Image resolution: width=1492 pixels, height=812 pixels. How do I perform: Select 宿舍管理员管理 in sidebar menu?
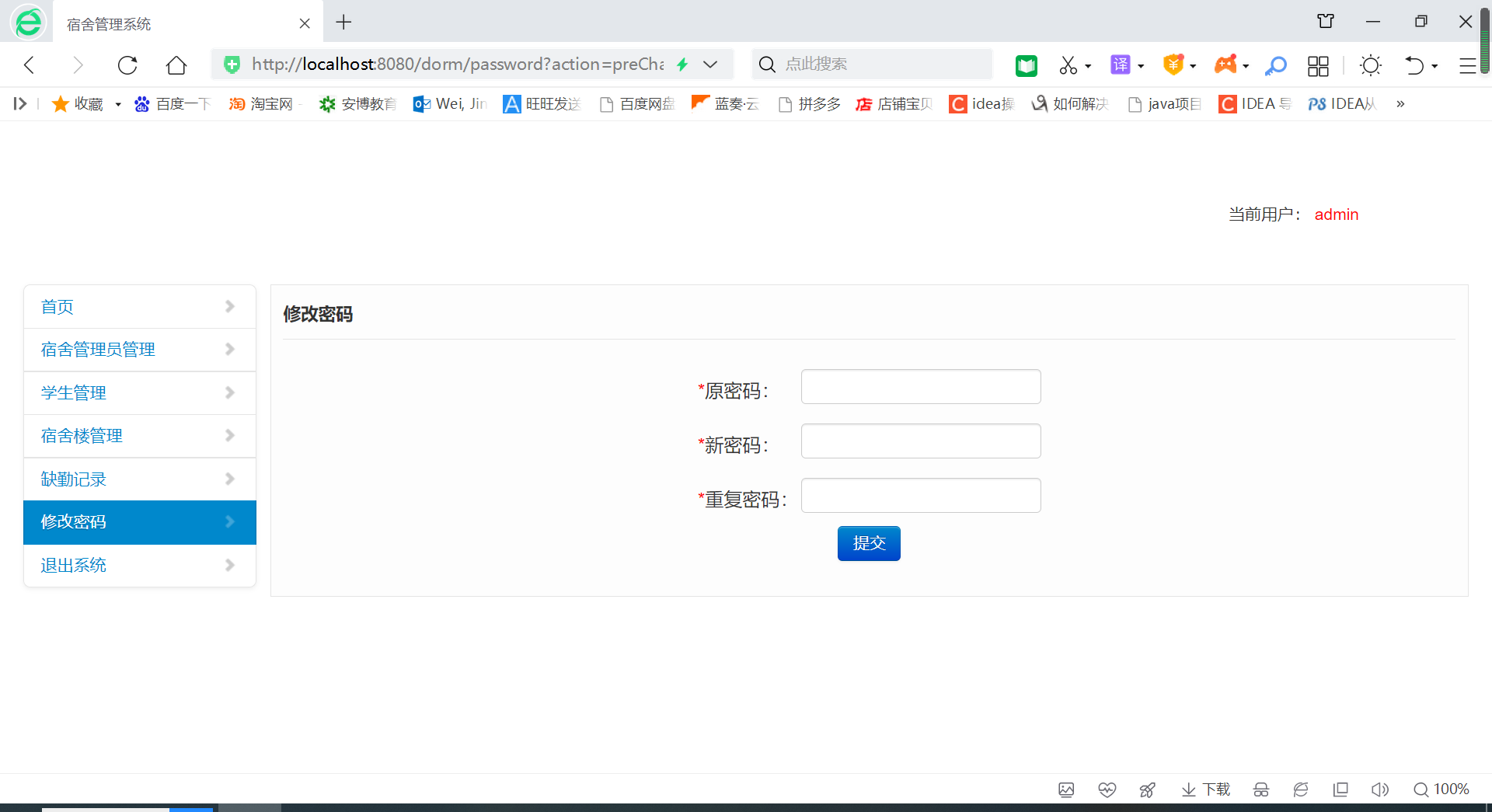pos(140,350)
